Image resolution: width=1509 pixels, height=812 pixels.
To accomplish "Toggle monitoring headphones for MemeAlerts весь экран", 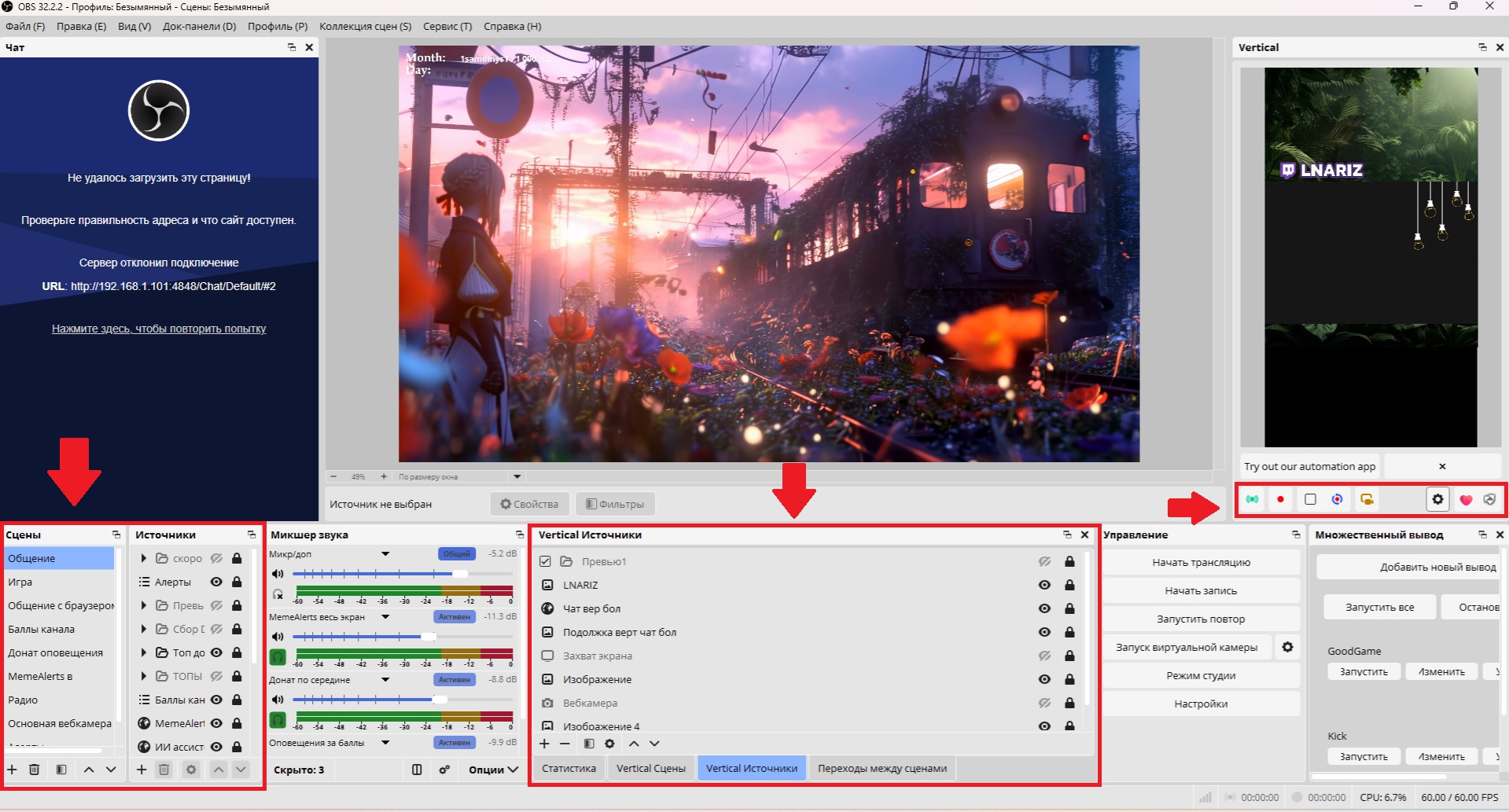I will click(278, 656).
